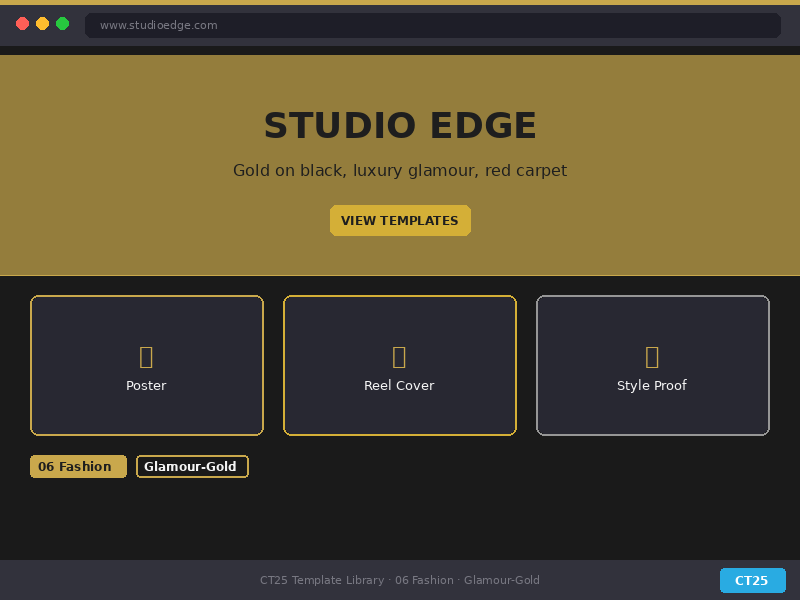Click 'Glamour-Gold' in the footer text

click(502, 581)
